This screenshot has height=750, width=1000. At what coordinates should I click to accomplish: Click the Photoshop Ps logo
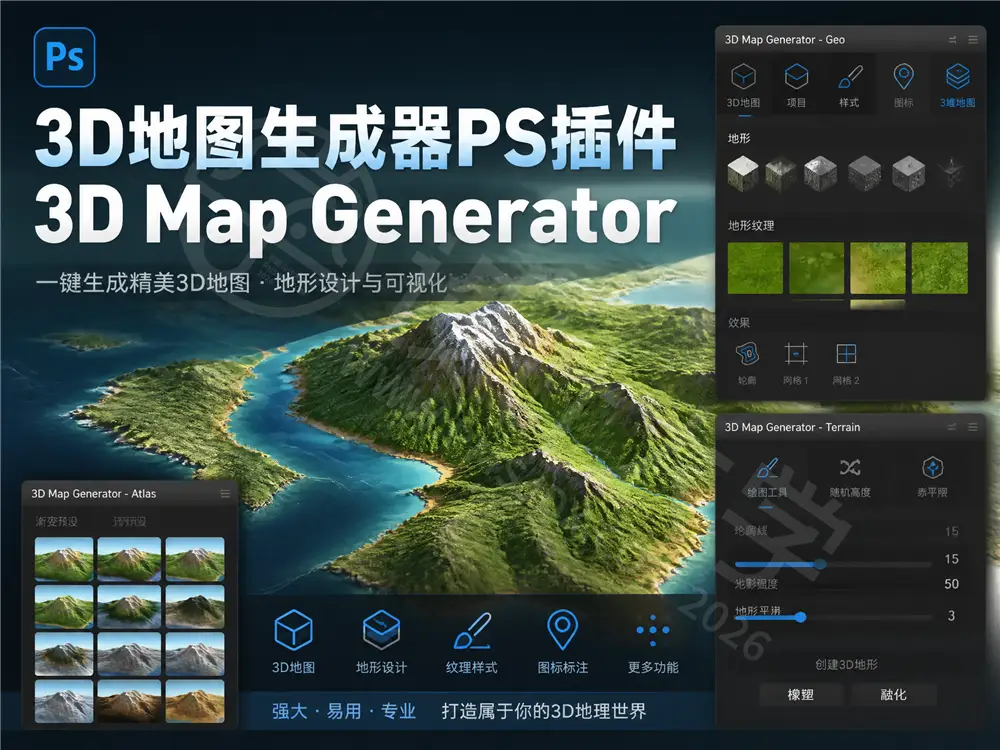click(x=64, y=57)
